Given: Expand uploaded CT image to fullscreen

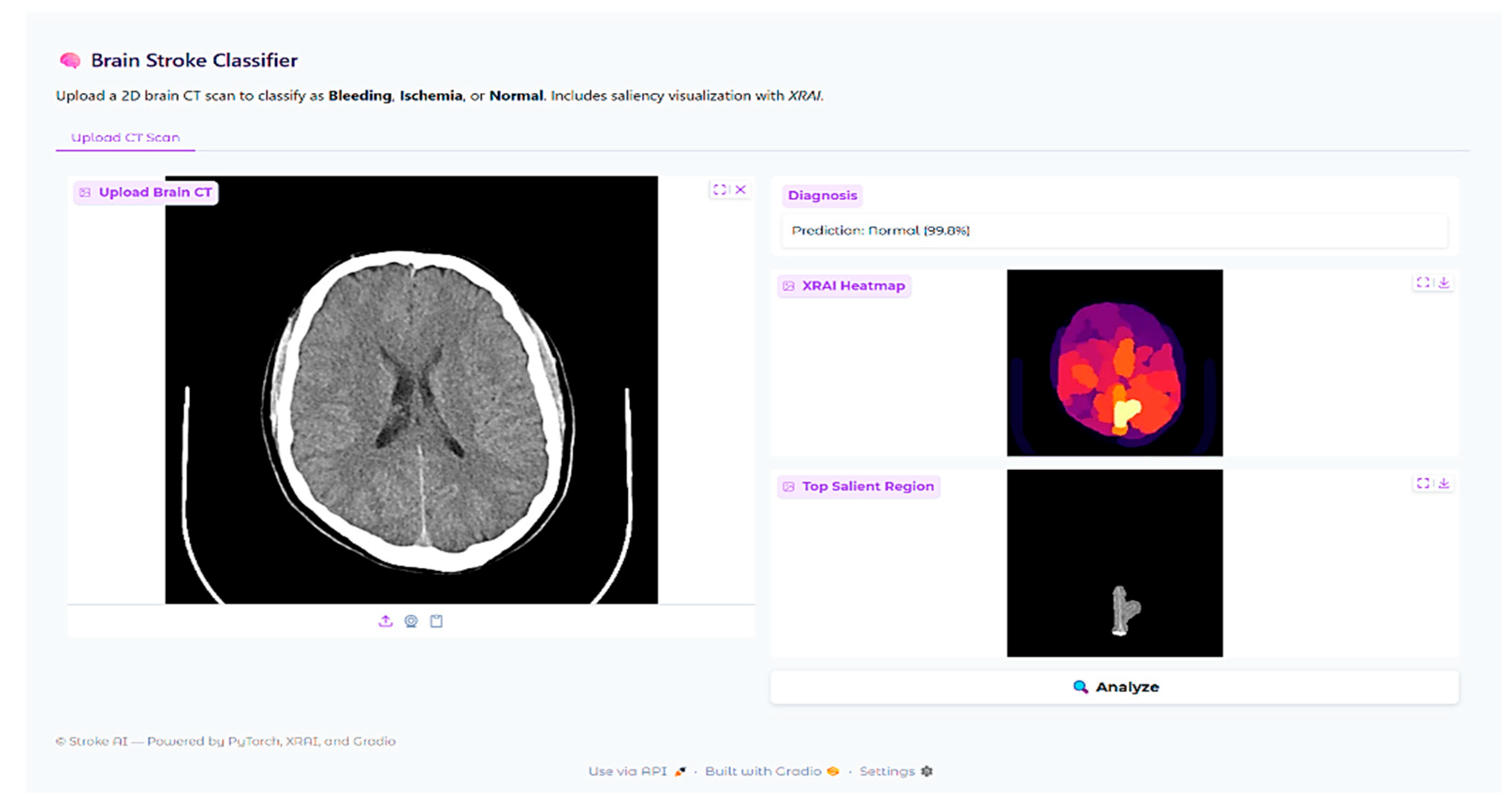Looking at the screenshot, I should point(719,189).
